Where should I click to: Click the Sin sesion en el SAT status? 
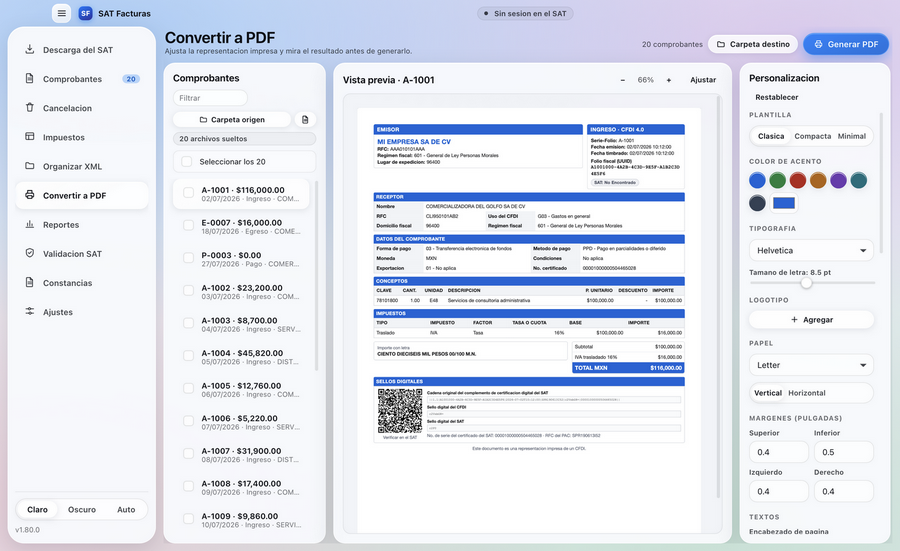[x=525, y=13]
